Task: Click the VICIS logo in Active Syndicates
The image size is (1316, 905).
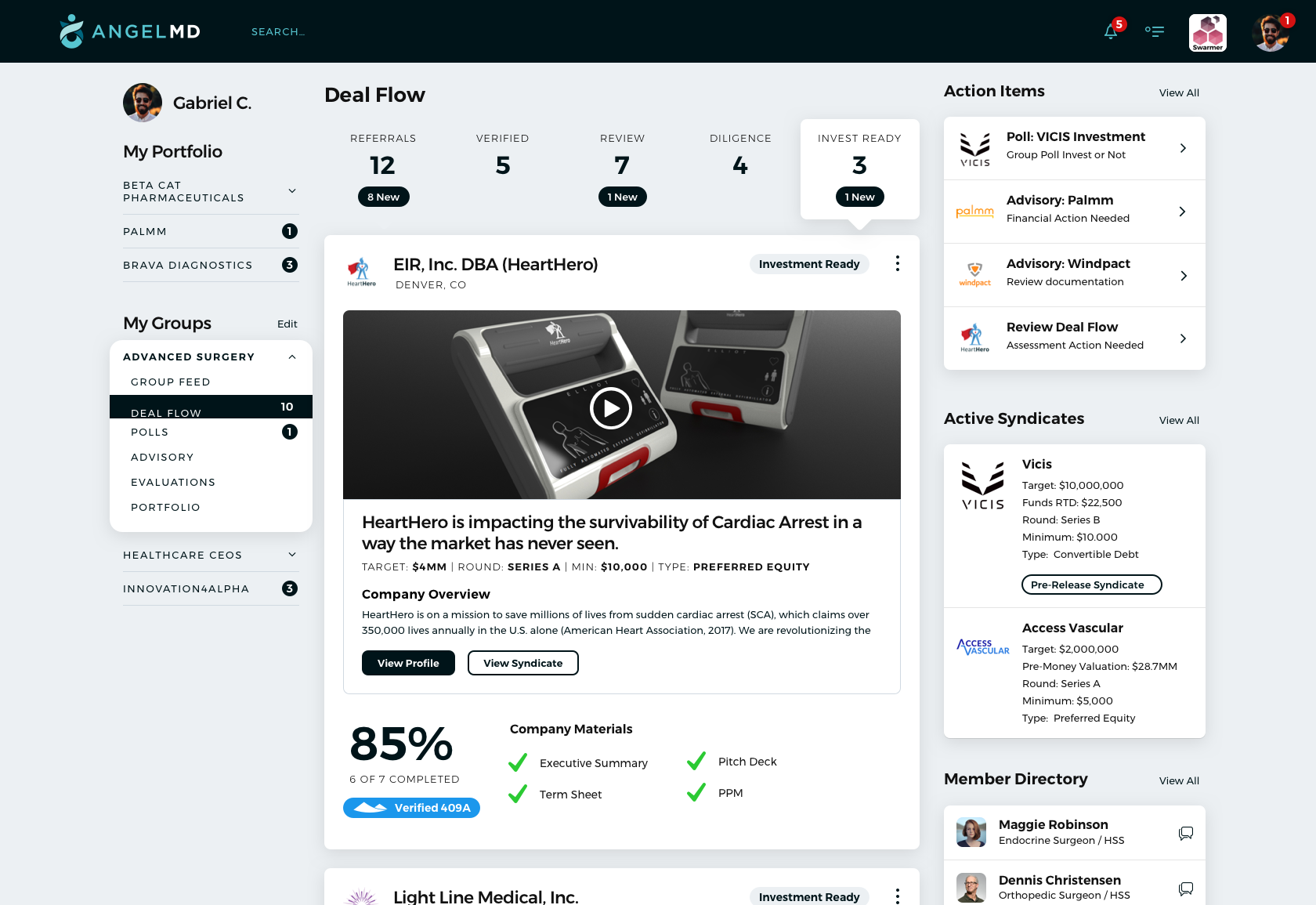Action: 983,486
